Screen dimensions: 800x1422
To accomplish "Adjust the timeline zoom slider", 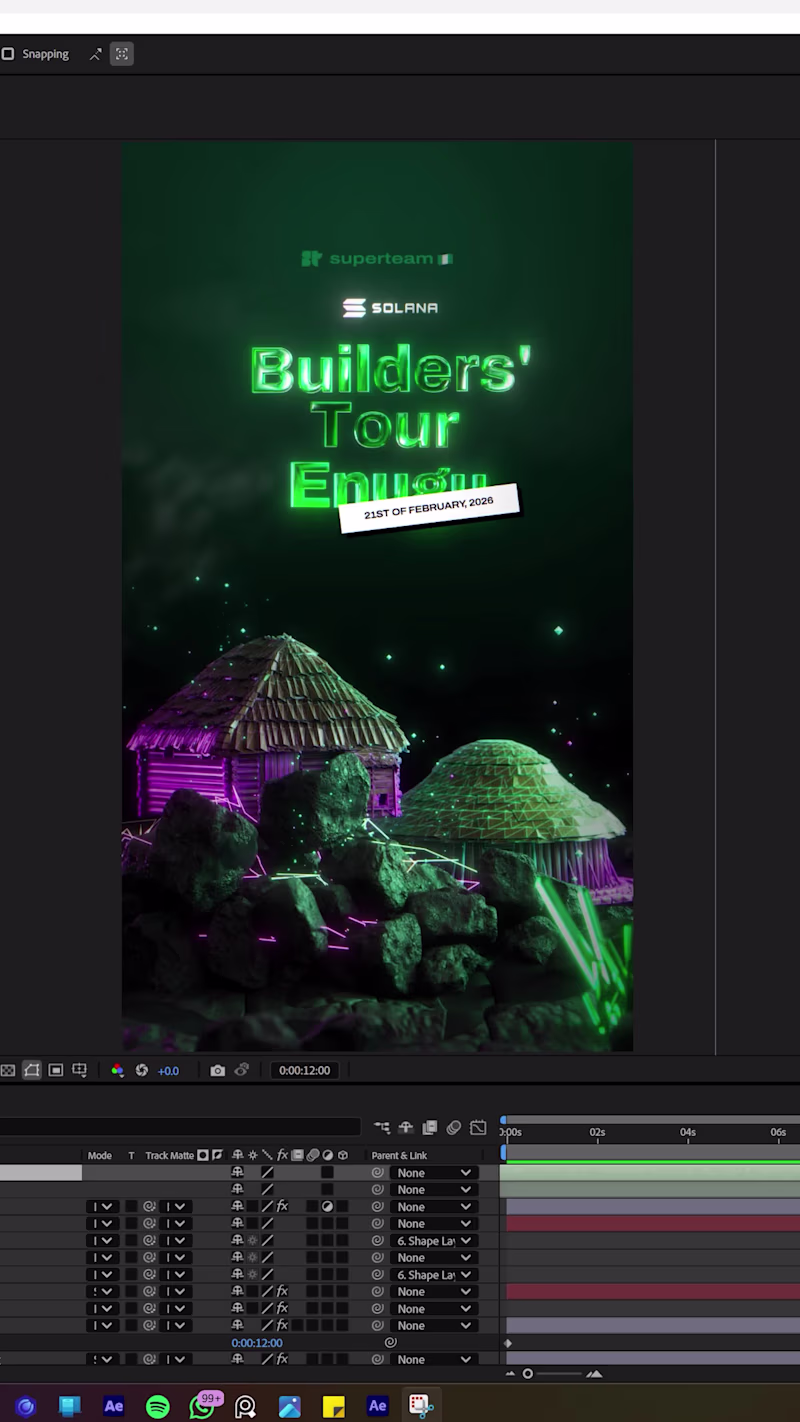I will pyautogui.click(x=528, y=1374).
